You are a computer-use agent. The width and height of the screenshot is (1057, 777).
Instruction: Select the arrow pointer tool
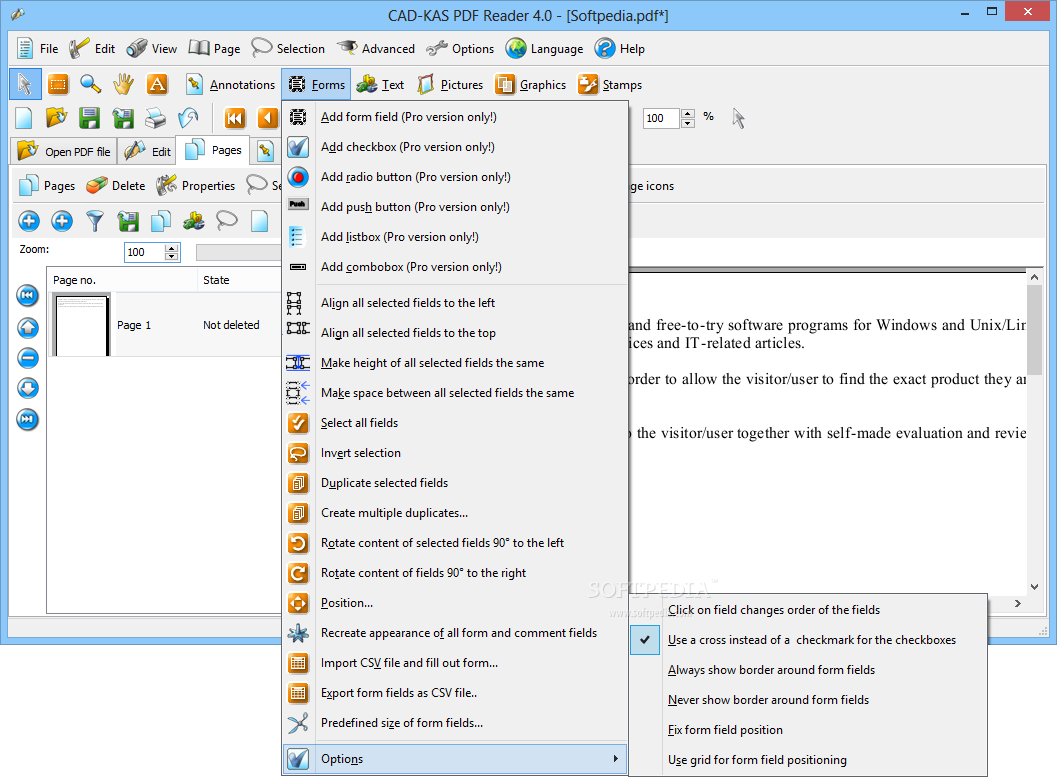tap(25, 84)
